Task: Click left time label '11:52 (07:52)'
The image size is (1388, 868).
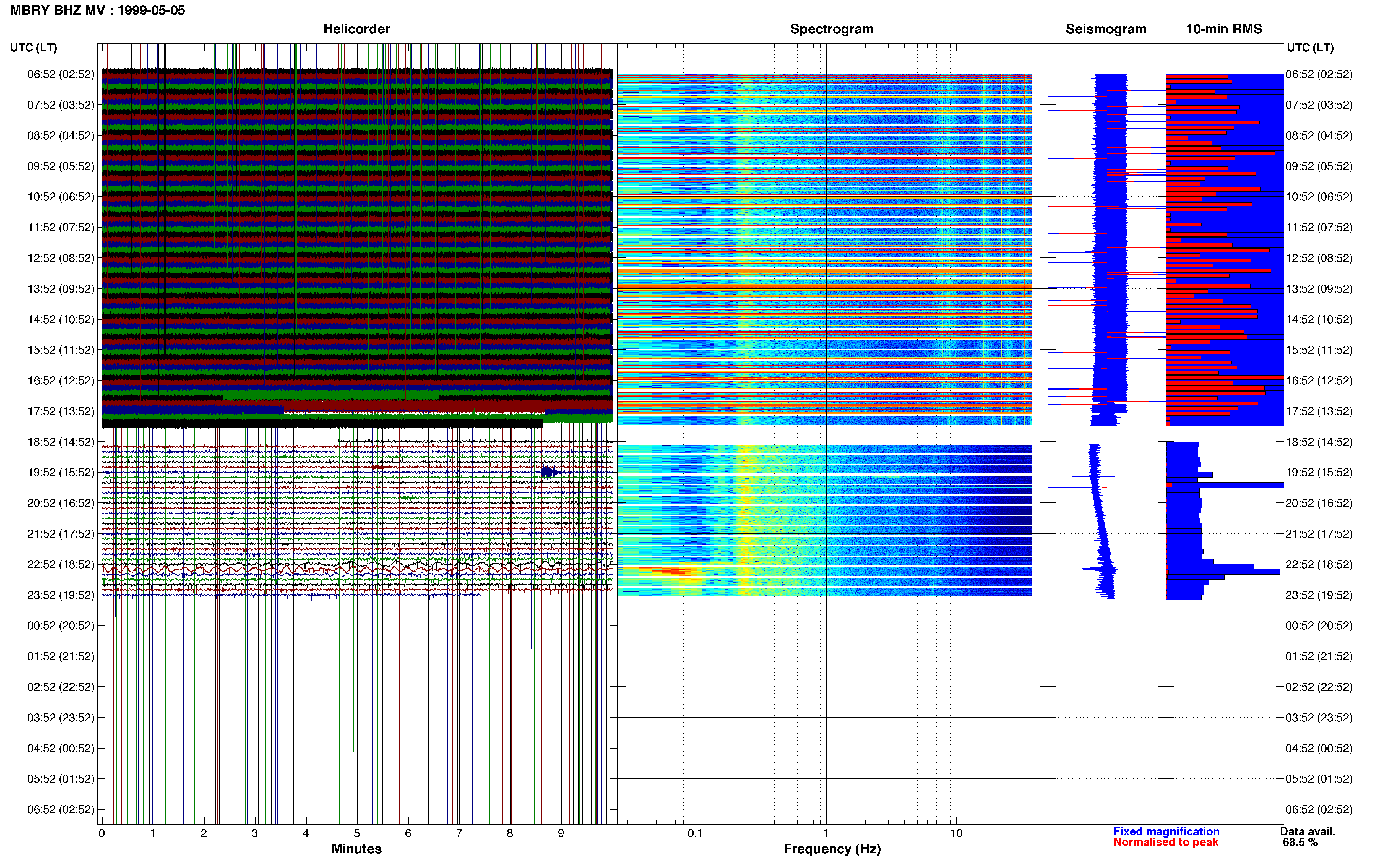Action: click(60, 227)
